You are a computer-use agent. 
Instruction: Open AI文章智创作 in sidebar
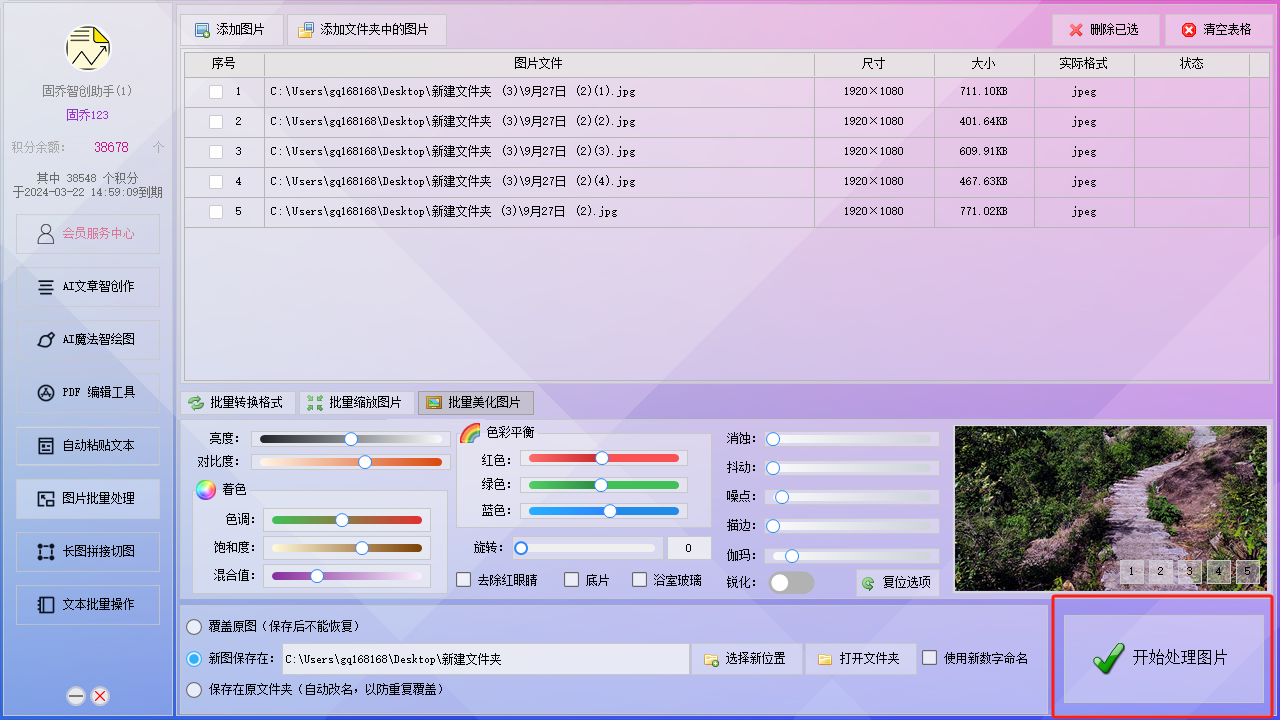(88, 287)
